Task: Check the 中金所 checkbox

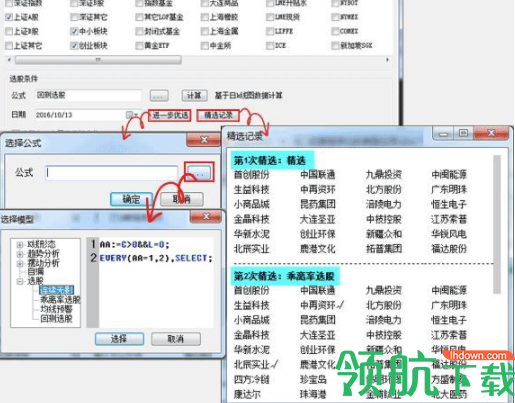Action: click(204, 46)
